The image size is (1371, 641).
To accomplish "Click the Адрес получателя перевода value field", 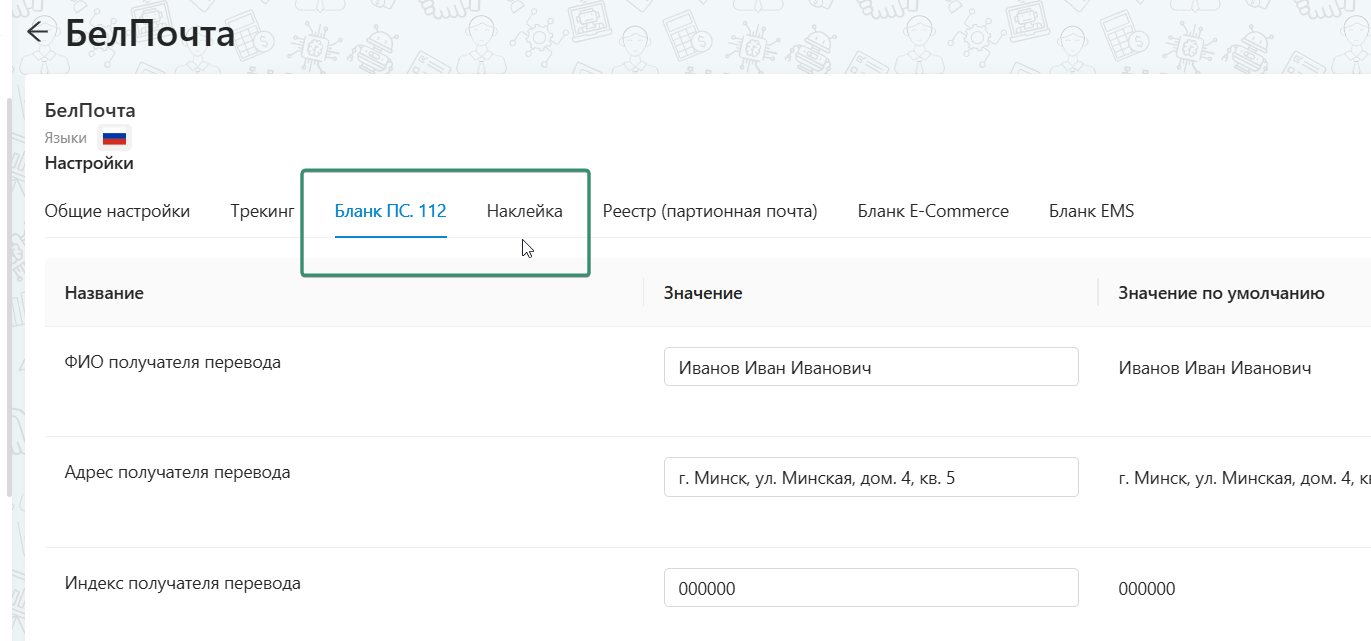I will pyautogui.click(x=871, y=477).
